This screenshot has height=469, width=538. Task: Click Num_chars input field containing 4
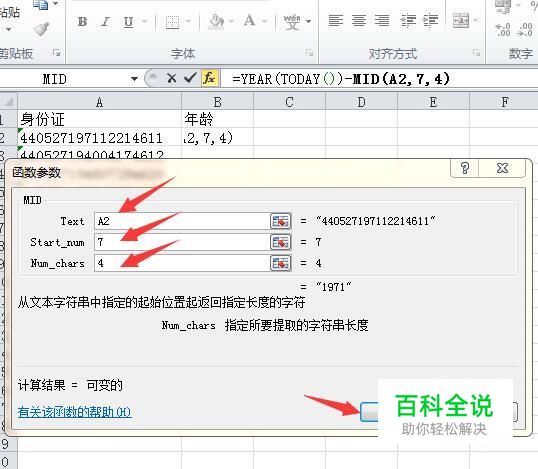182,263
